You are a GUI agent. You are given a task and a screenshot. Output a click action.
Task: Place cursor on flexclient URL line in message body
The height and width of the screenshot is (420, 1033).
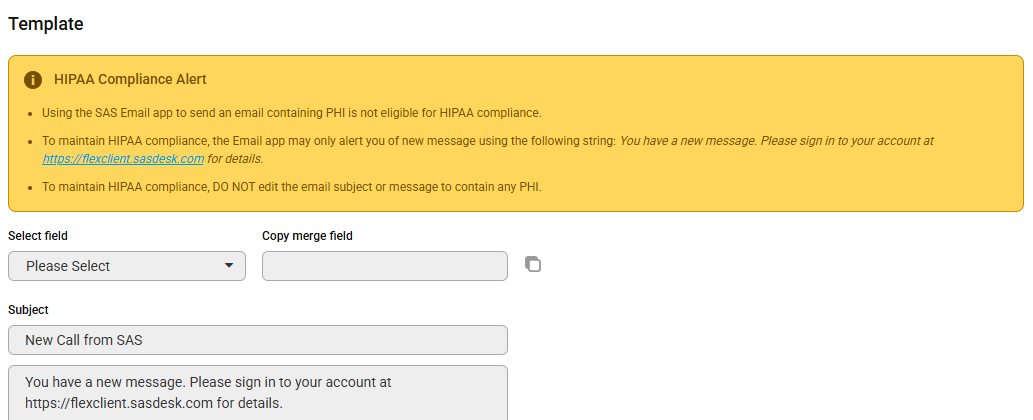coord(154,403)
